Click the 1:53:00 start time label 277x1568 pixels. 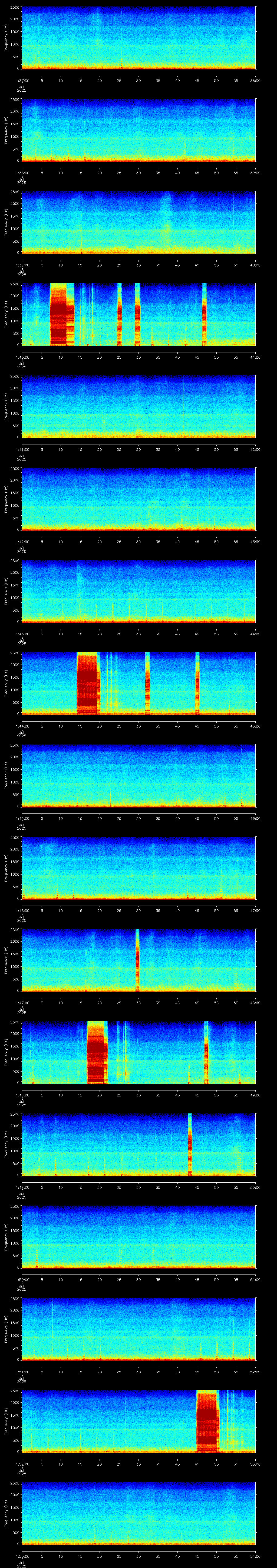pyautogui.click(x=22, y=1556)
